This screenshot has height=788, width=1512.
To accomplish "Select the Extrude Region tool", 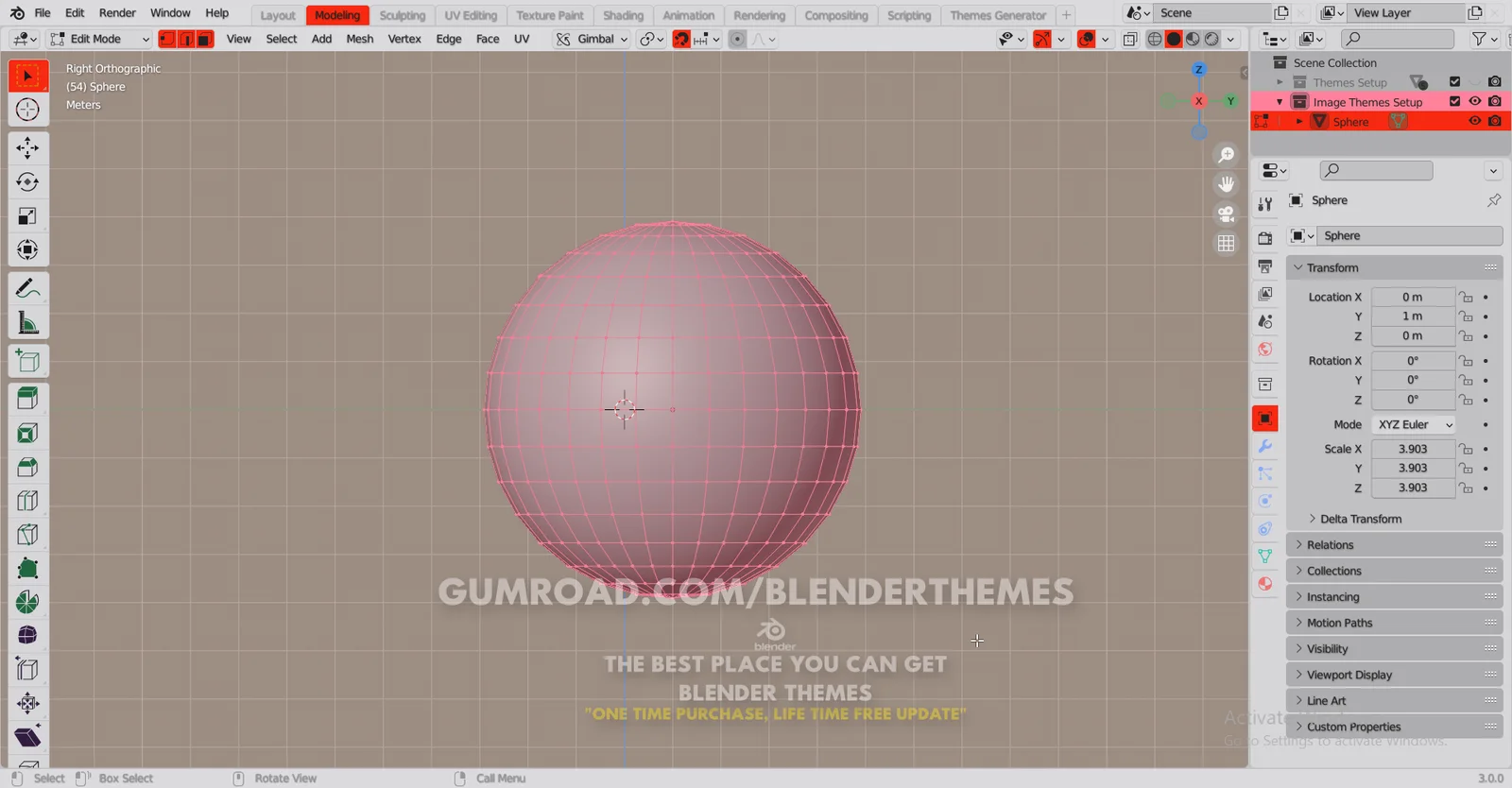I will (27, 399).
